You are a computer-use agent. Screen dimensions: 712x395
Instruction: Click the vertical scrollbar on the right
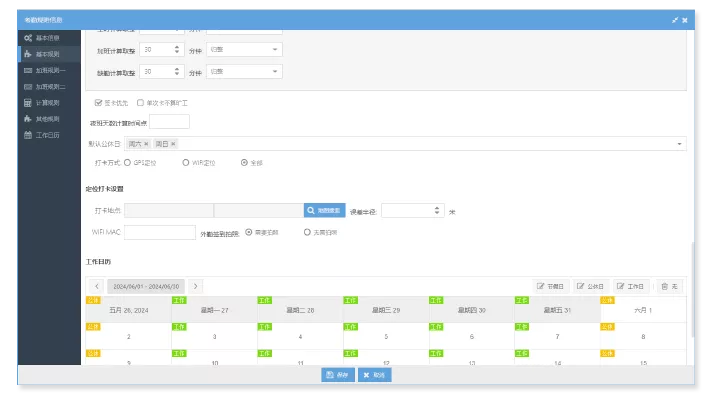tap(692, 289)
